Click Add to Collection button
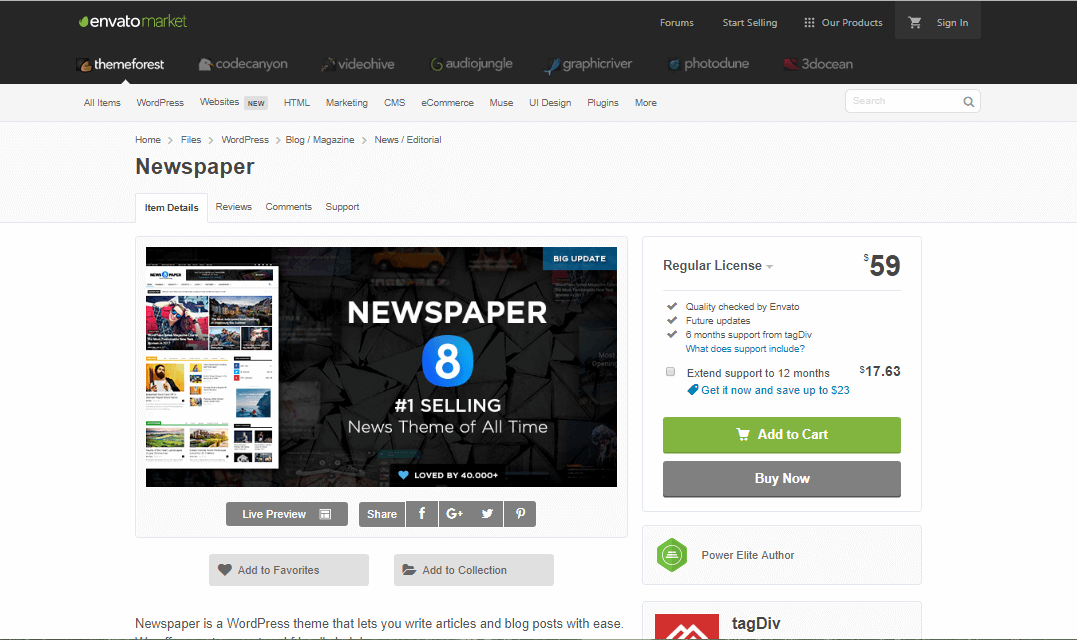The height and width of the screenshot is (640, 1077). (x=474, y=570)
